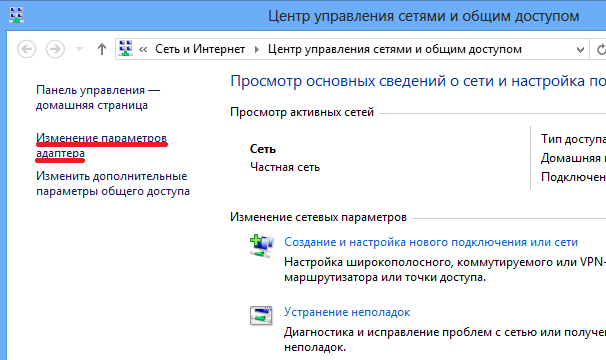Open Изменение параметров адаптера link

(x=101, y=145)
